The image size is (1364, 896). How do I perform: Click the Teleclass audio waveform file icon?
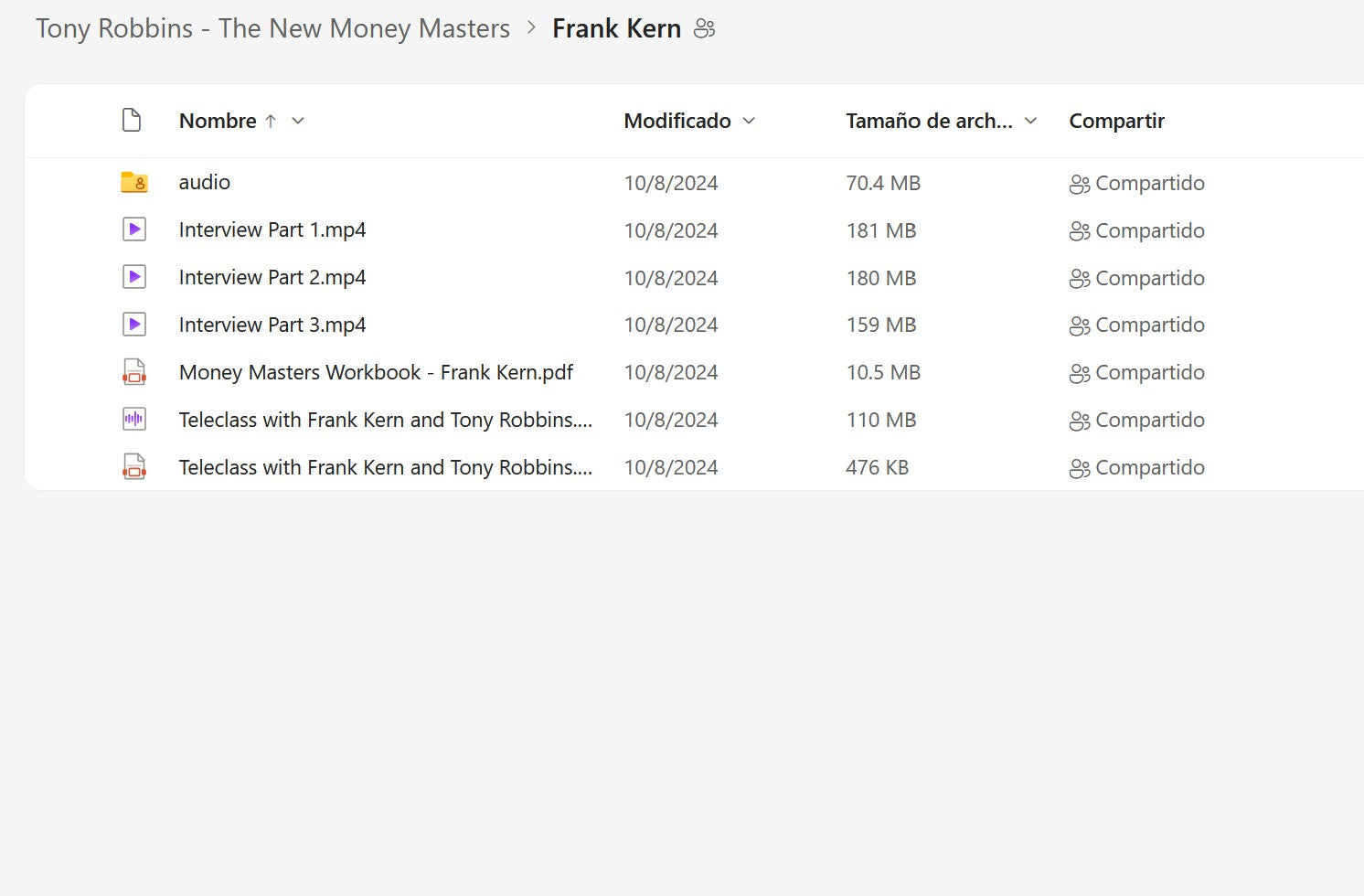(x=134, y=420)
